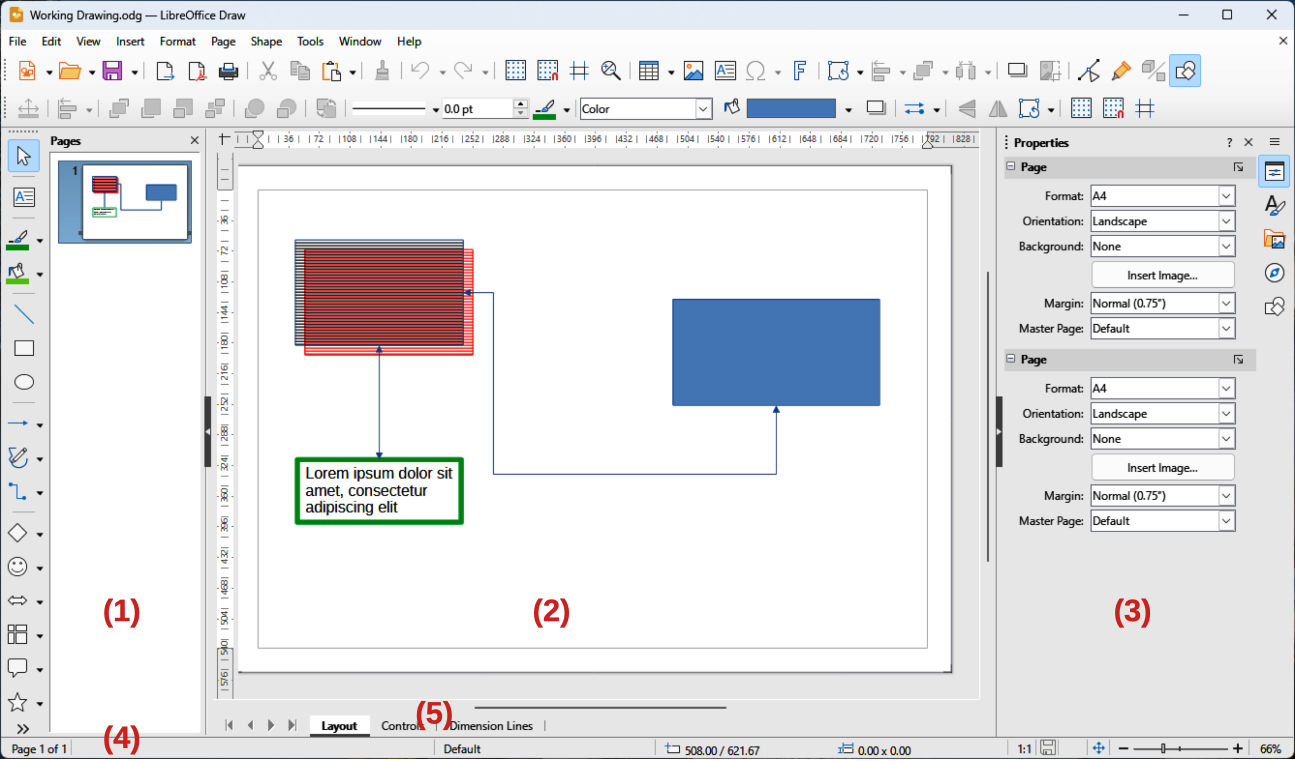This screenshot has height=761, width=1295.
Task: Click the blue fill color swatch
Action: coord(790,109)
